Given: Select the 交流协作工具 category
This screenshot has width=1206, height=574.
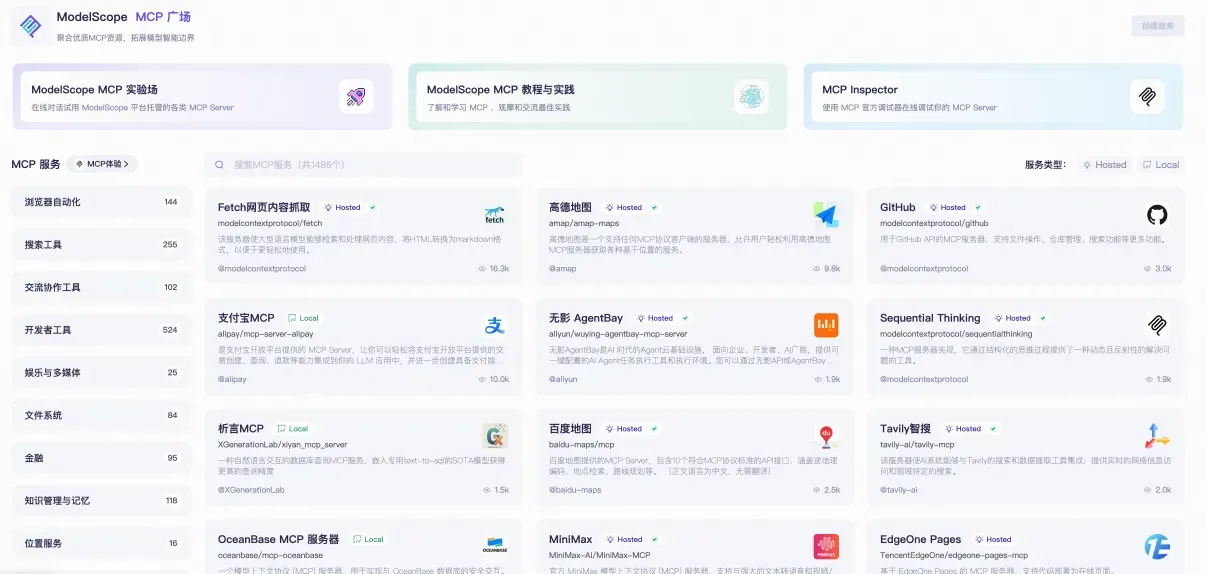Looking at the screenshot, I should tap(101, 287).
